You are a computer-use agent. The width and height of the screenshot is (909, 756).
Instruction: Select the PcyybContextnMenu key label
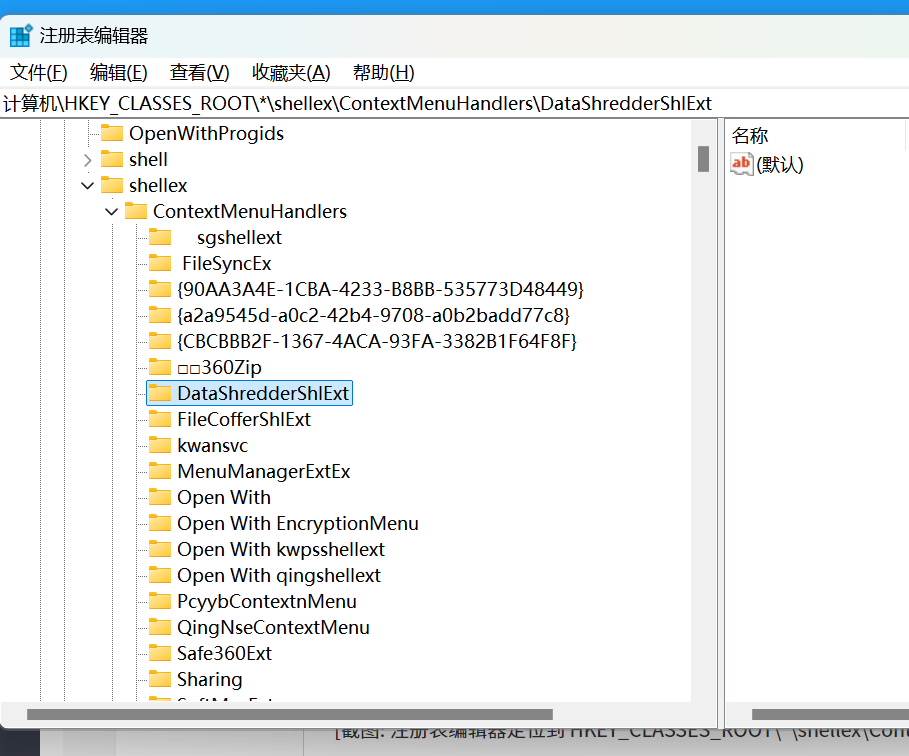pyautogui.click(x=267, y=602)
